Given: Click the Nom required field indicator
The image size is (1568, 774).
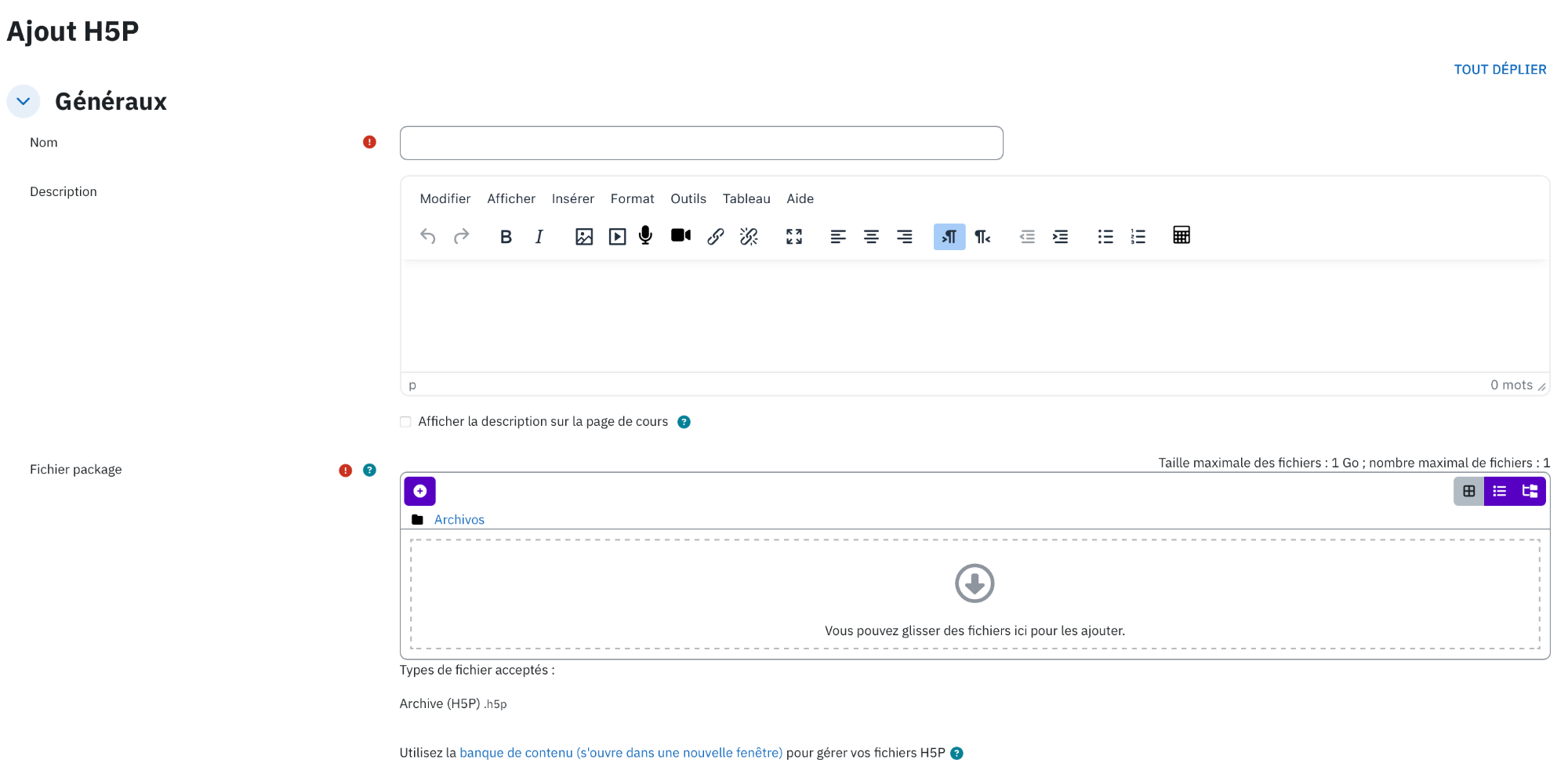Looking at the screenshot, I should point(369,142).
